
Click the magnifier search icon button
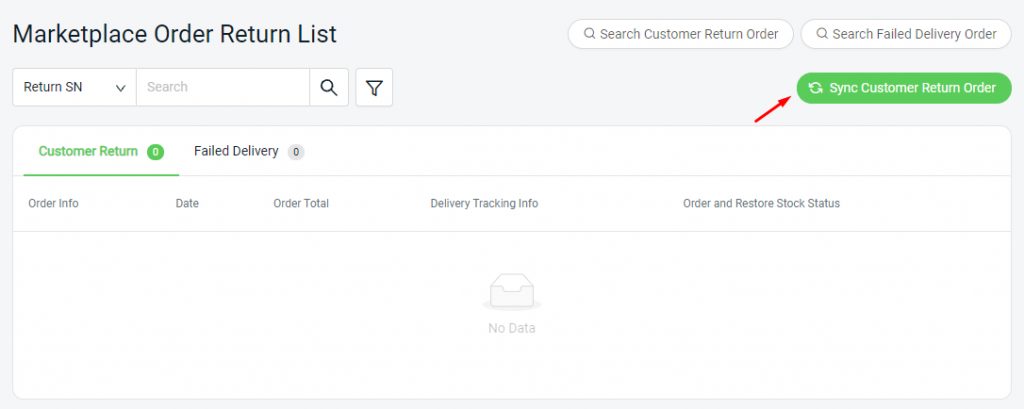(x=328, y=87)
